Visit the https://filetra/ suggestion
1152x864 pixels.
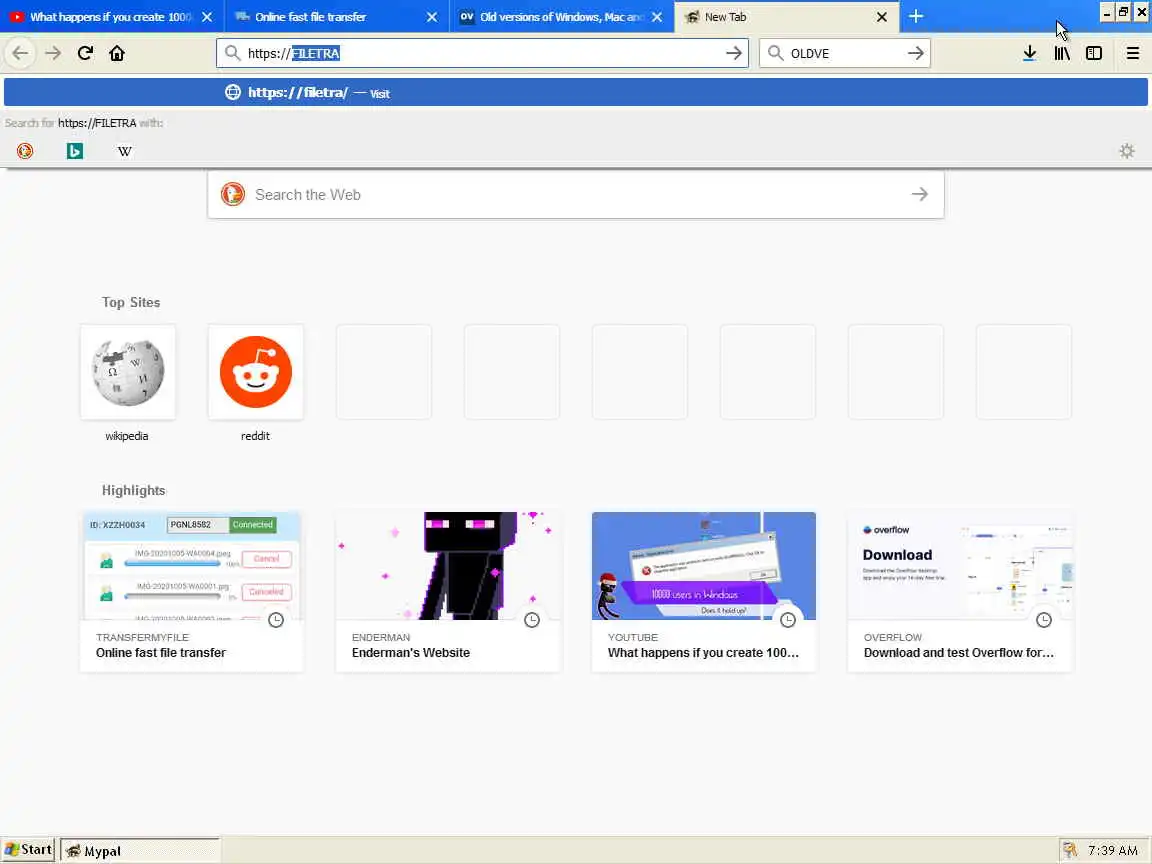(576, 93)
